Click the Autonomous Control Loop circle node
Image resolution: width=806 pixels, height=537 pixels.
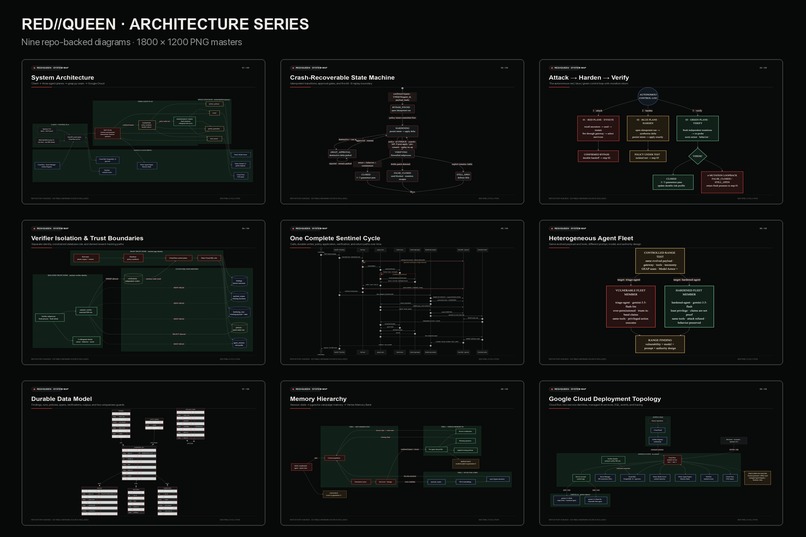(x=648, y=97)
